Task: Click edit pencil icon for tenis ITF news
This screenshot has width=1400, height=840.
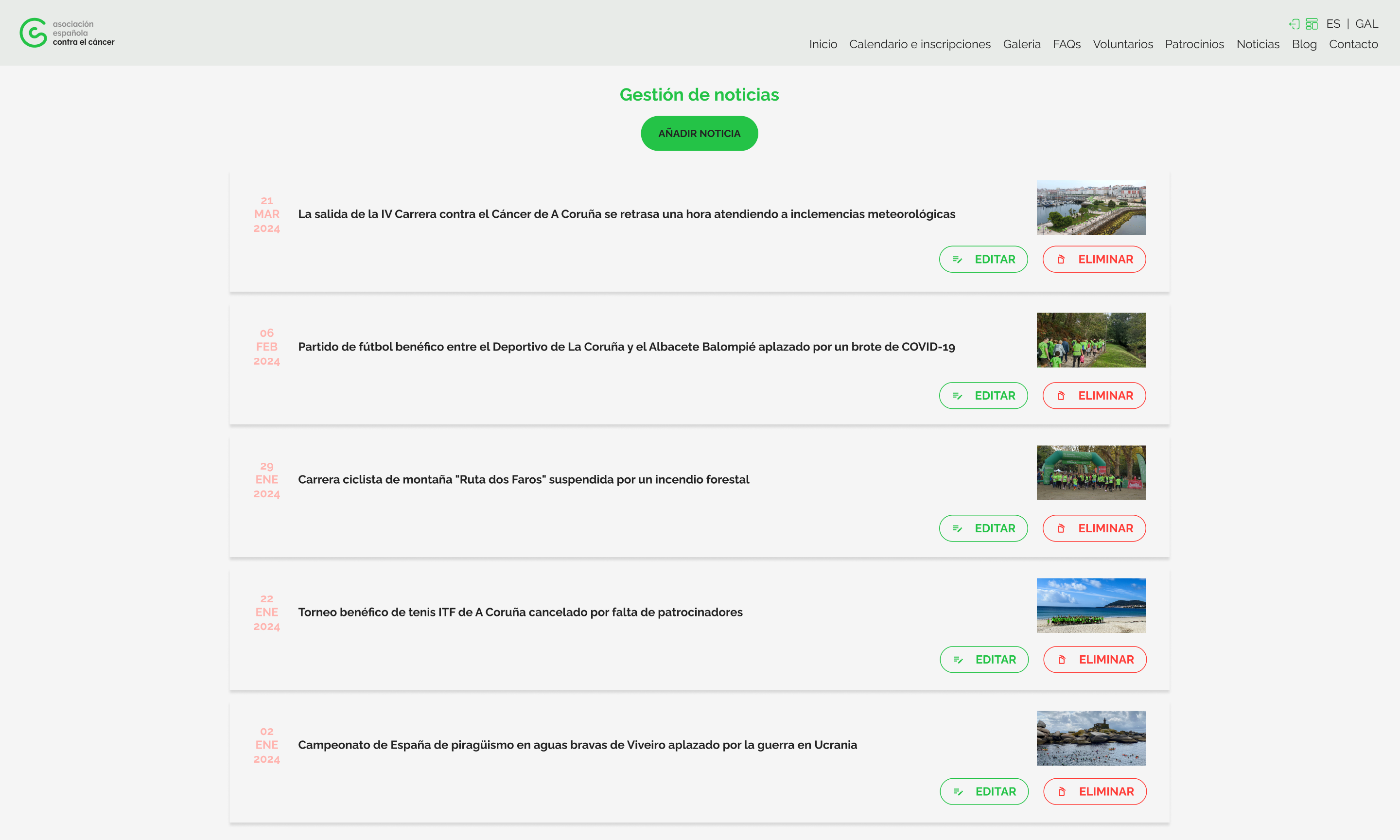Action: click(958, 660)
